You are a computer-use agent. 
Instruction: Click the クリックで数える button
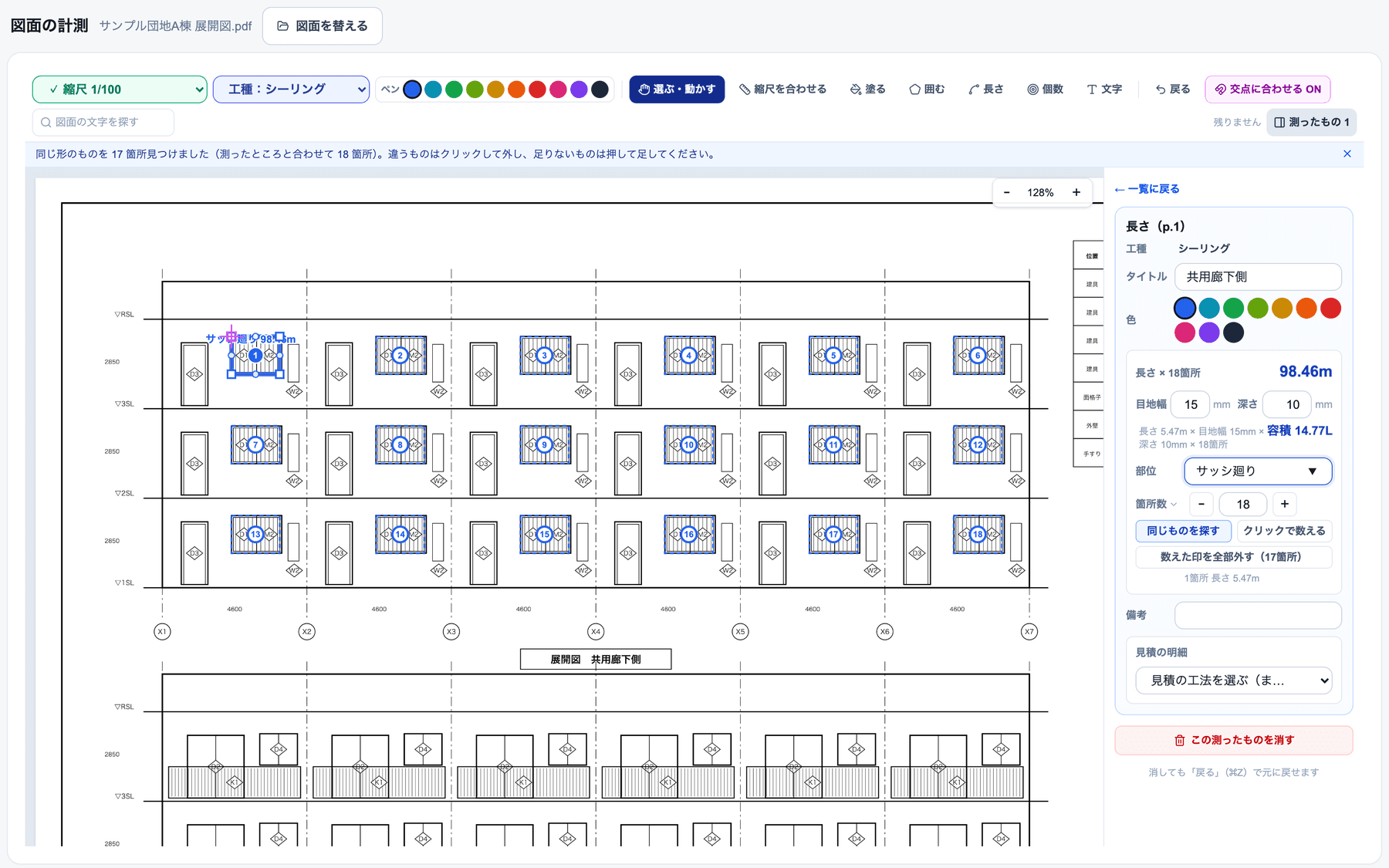coord(1284,531)
